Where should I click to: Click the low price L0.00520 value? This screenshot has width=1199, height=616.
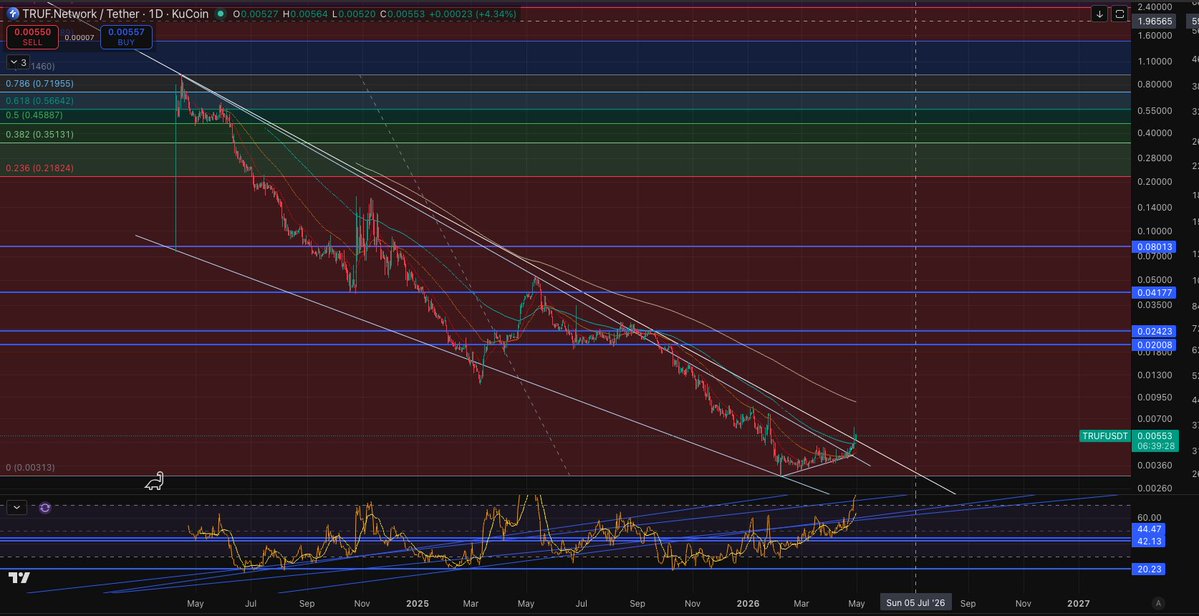click(x=353, y=14)
